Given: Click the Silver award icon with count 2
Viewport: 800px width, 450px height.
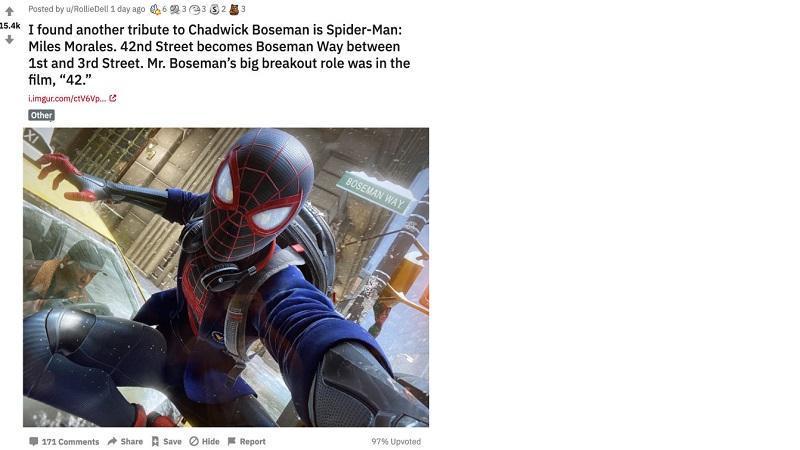Looking at the screenshot, I should [215, 9].
